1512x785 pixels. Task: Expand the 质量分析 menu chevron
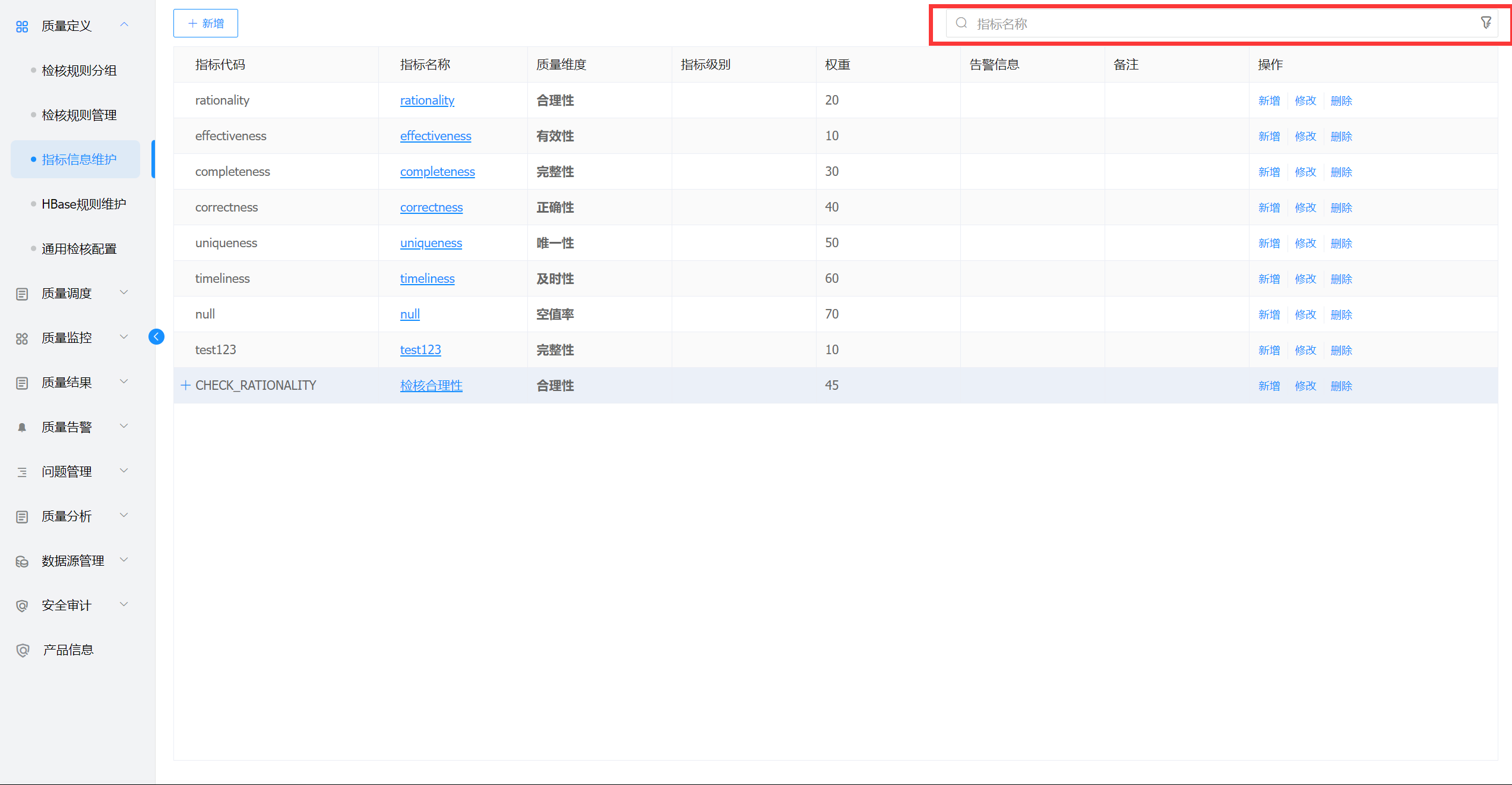coord(124,515)
